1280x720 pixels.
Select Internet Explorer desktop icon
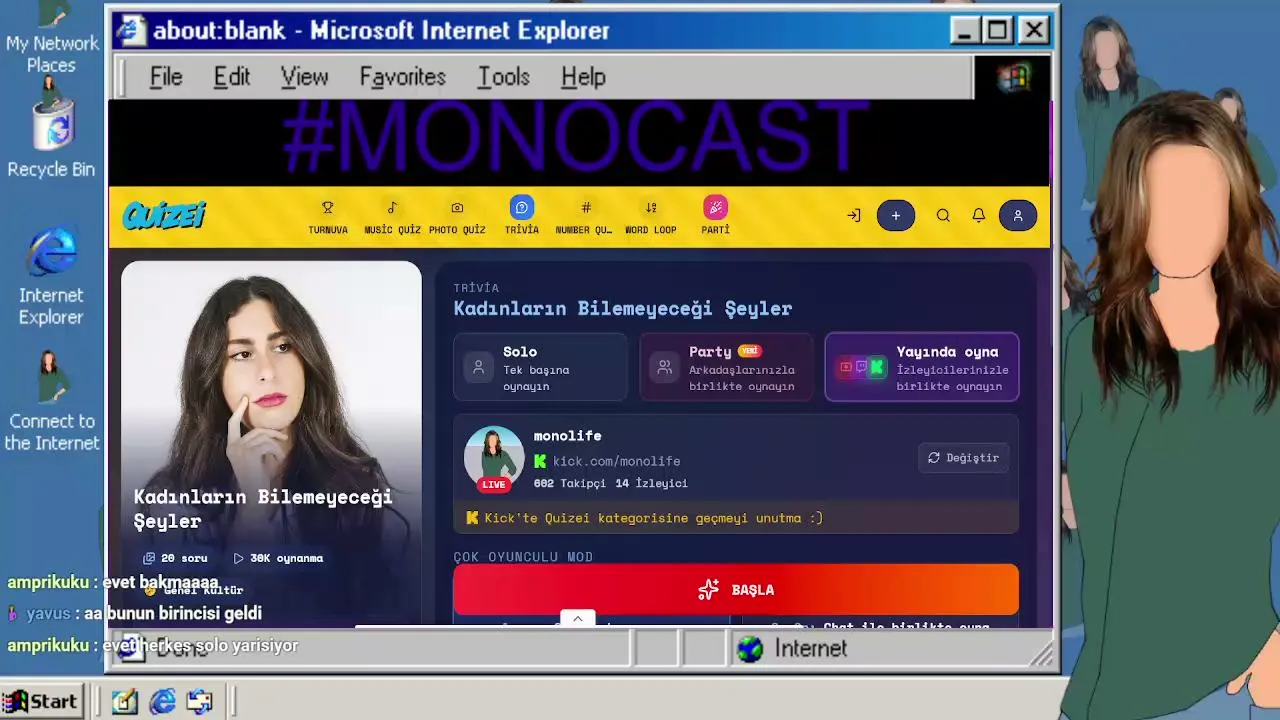click(51, 277)
